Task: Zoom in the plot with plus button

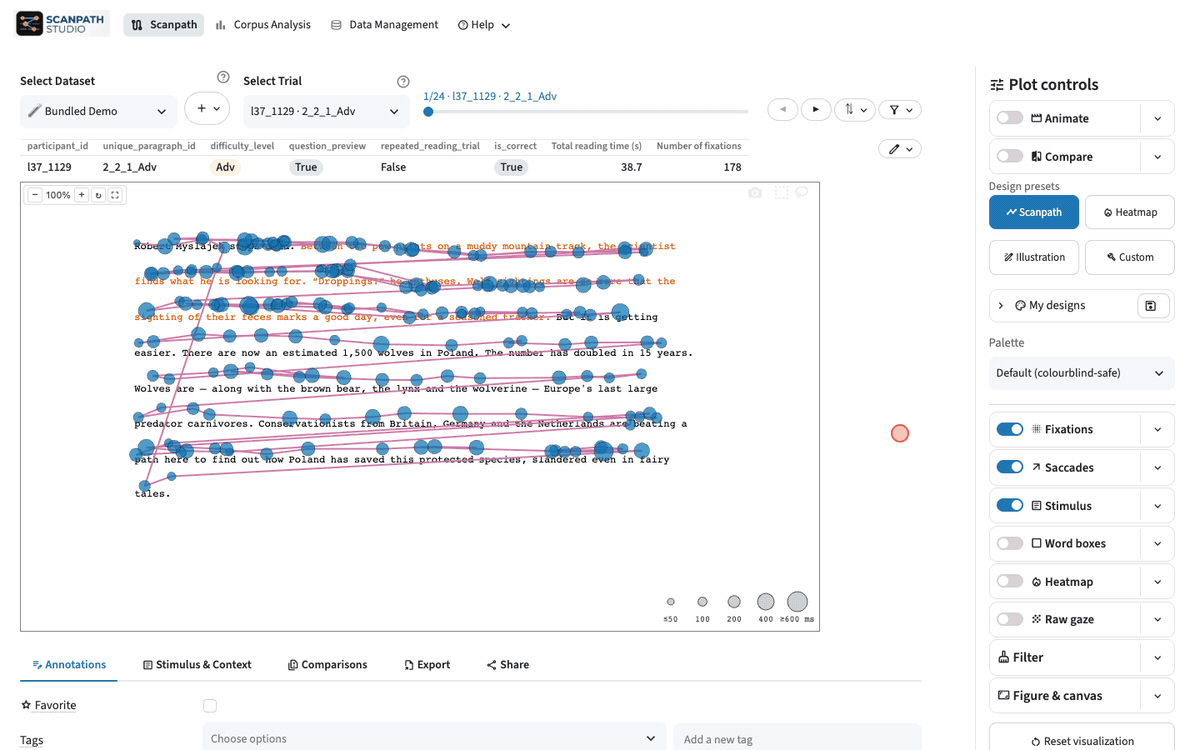Action: (82, 195)
